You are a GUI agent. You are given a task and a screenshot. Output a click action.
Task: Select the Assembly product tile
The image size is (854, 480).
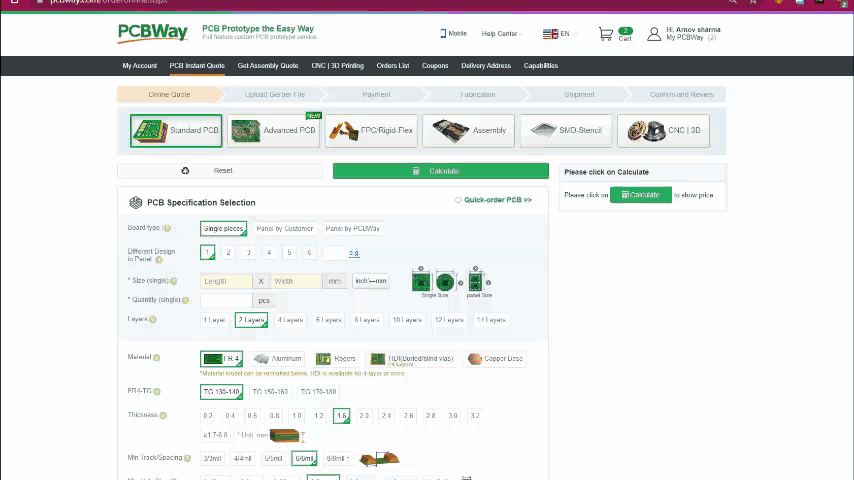pos(468,131)
